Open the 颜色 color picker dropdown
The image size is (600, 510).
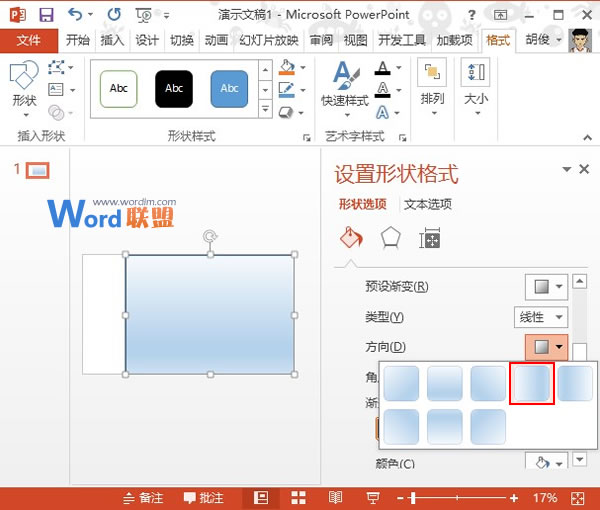[546, 463]
